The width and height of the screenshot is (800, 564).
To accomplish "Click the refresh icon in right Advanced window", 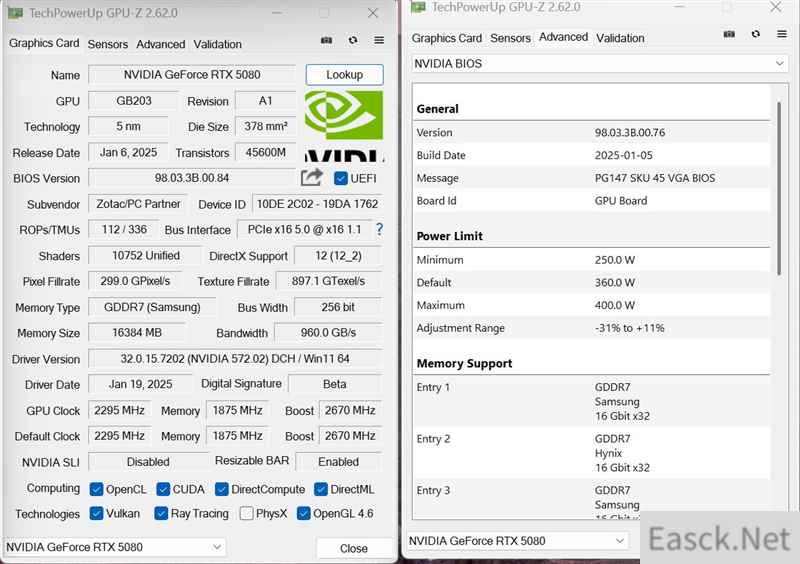I will coord(756,34).
